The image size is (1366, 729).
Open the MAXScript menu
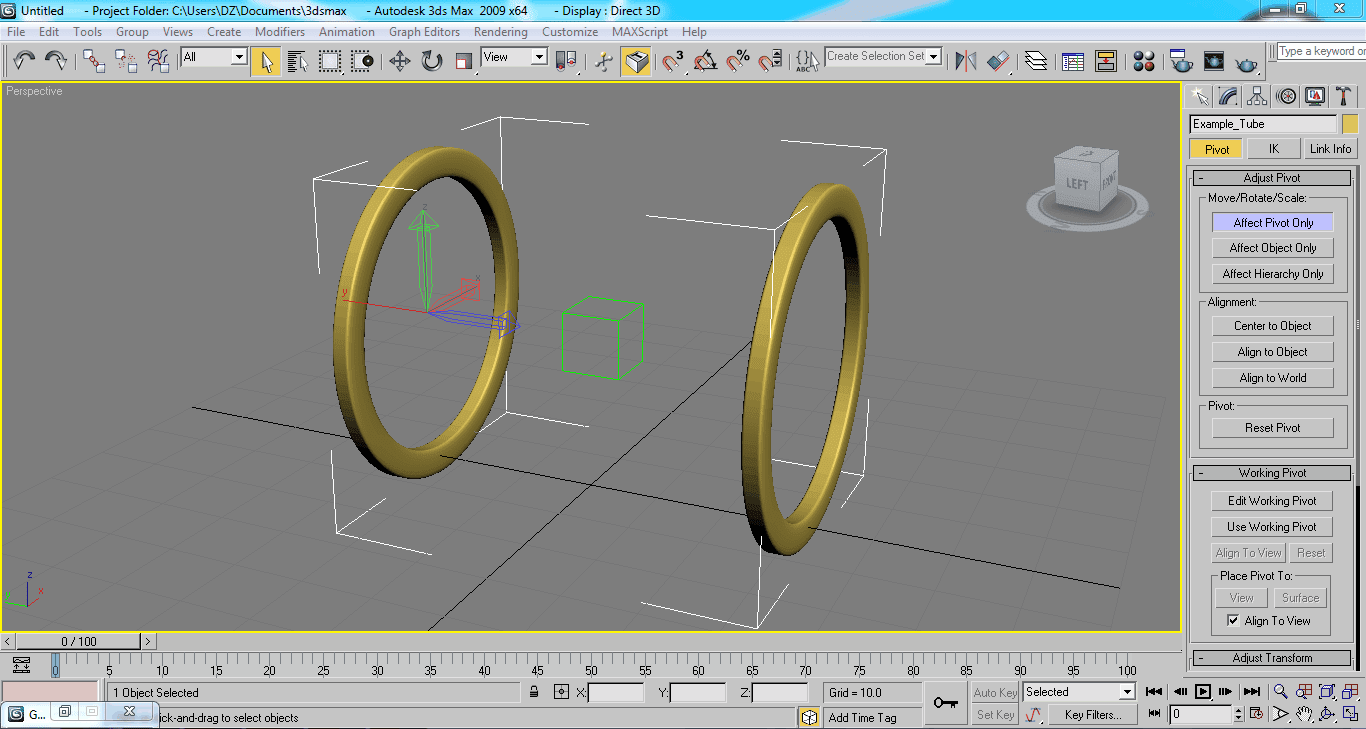click(640, 32)
